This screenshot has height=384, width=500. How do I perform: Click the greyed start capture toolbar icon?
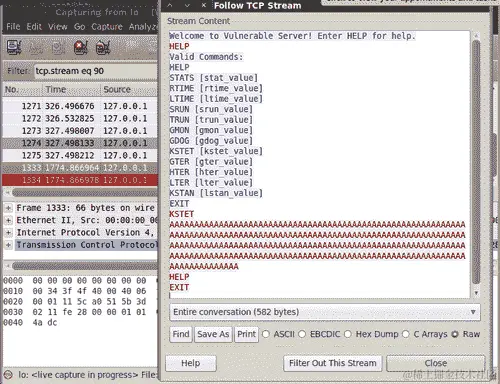tap(58, 47)
